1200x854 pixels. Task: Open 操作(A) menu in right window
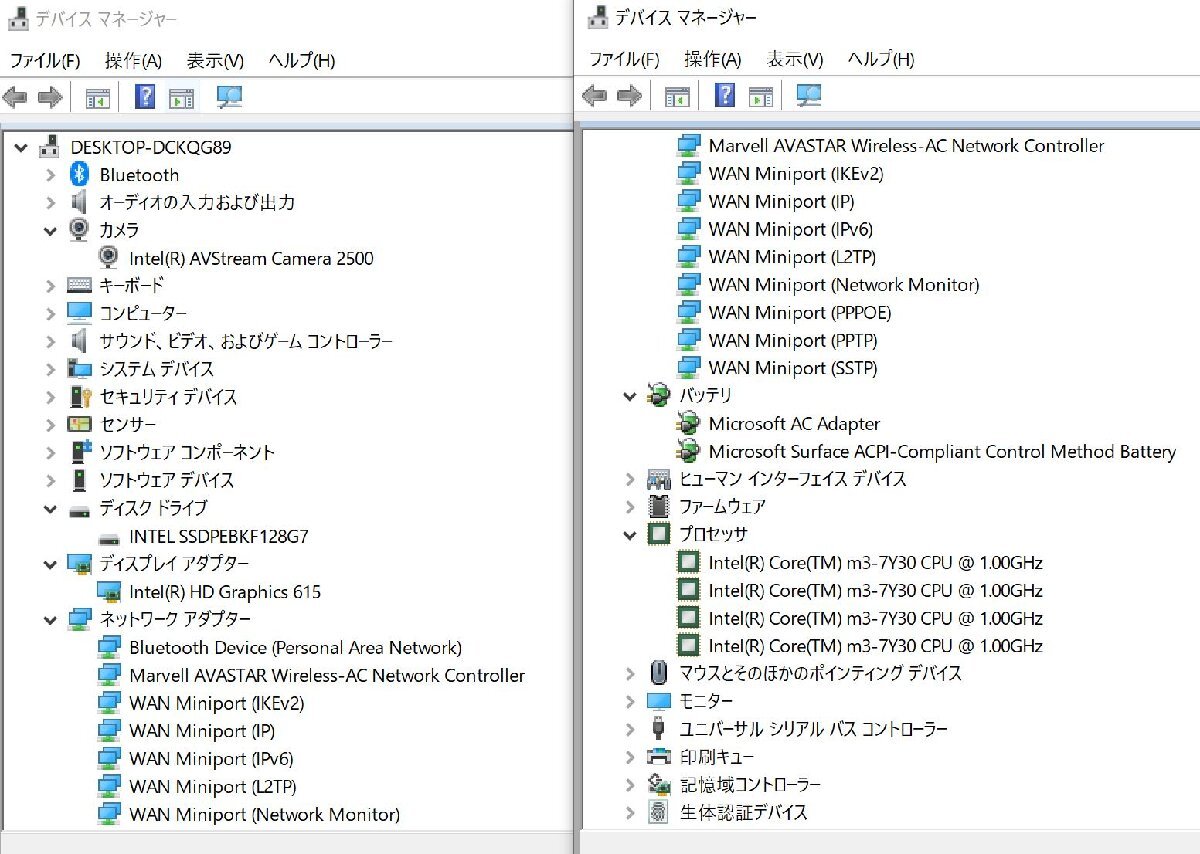712,60
